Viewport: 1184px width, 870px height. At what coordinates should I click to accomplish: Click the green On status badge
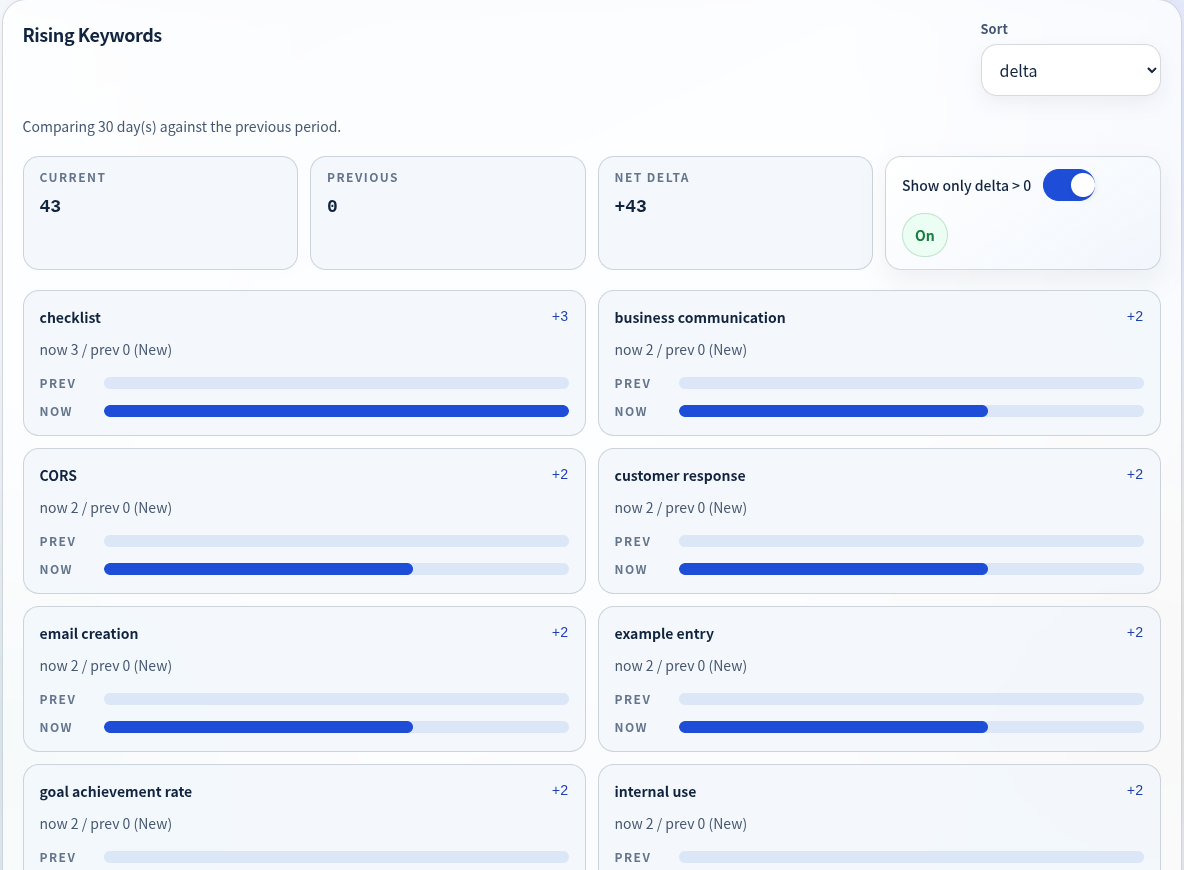click(924, 236)
